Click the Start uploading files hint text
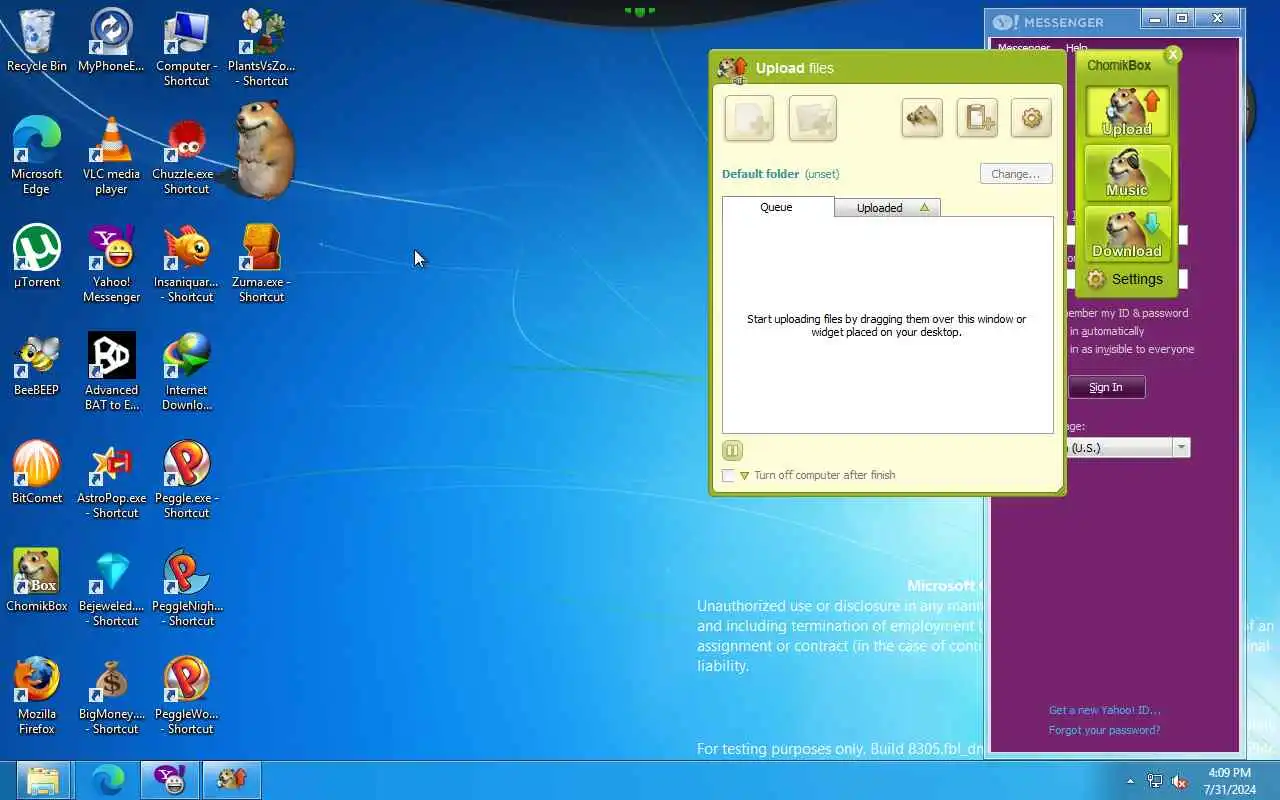The width and height of the screenshot is (1280, 800). (886, 326)
